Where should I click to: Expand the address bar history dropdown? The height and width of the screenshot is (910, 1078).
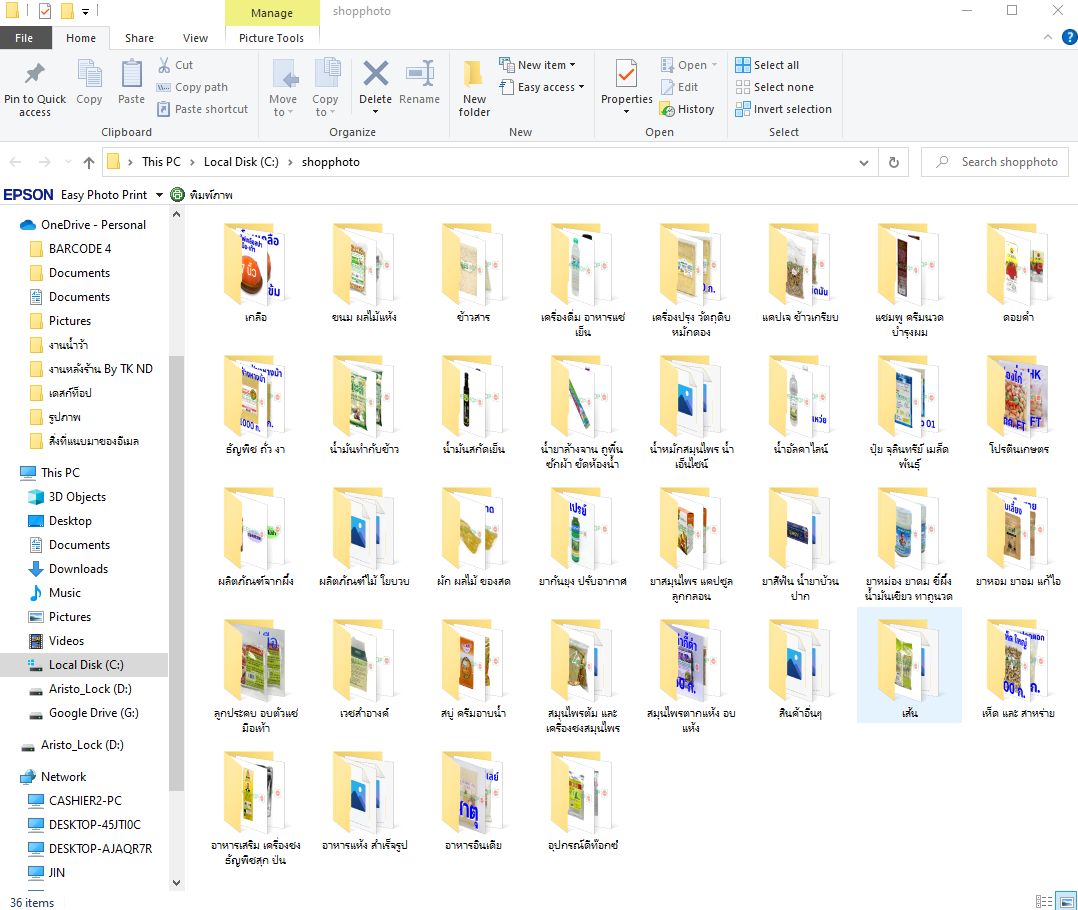(864, 162)
